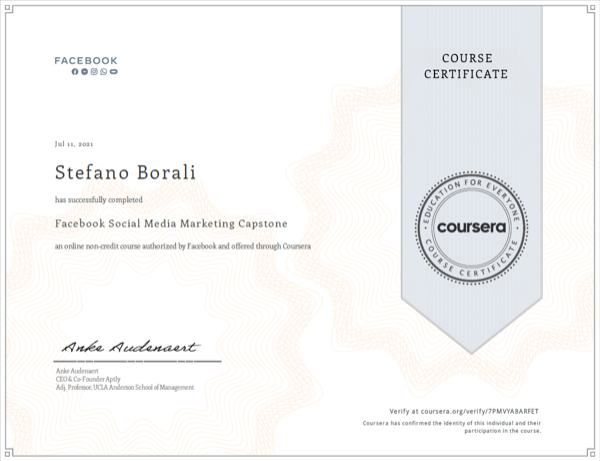600x461 pixels.
Task: Click the 'CEO & Co-Founder Aptly' line
Action: [x=88, y=379]
